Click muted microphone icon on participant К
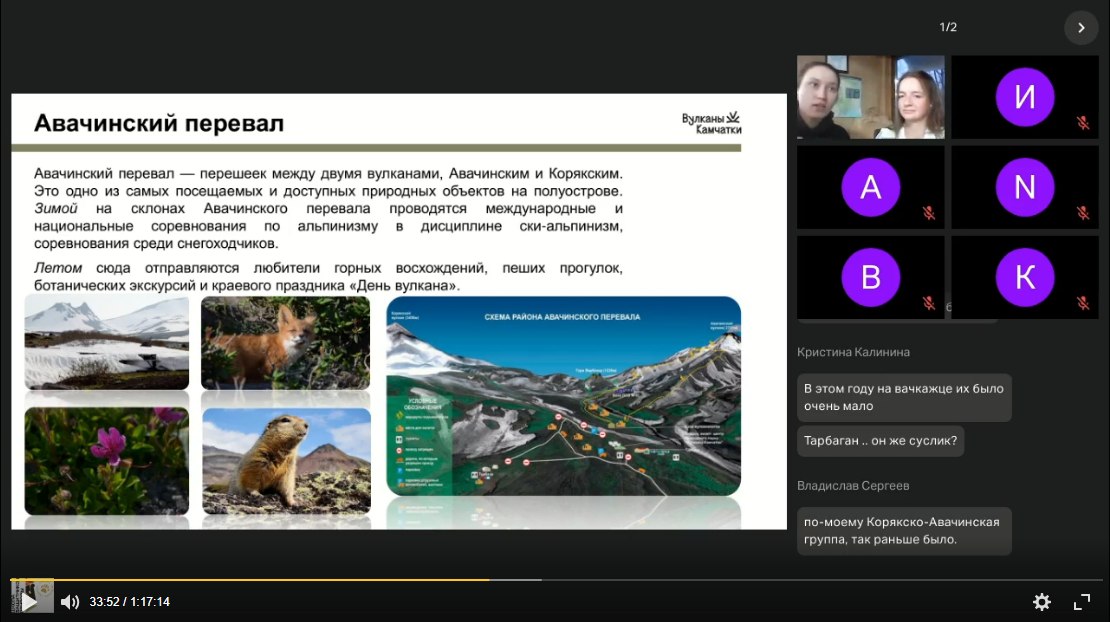Image resolution: width=1110 pixels, height=622 pixels. (1082, 302)
